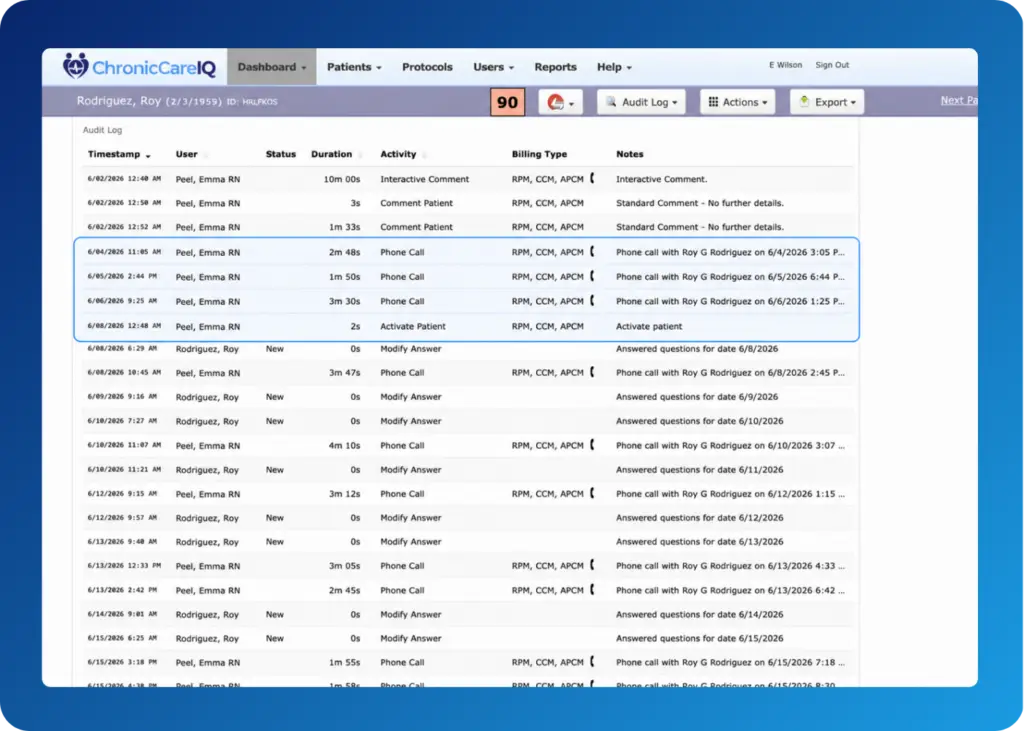Go to the Next Patient link
1024x731 pixels.
tap(959, 100)
